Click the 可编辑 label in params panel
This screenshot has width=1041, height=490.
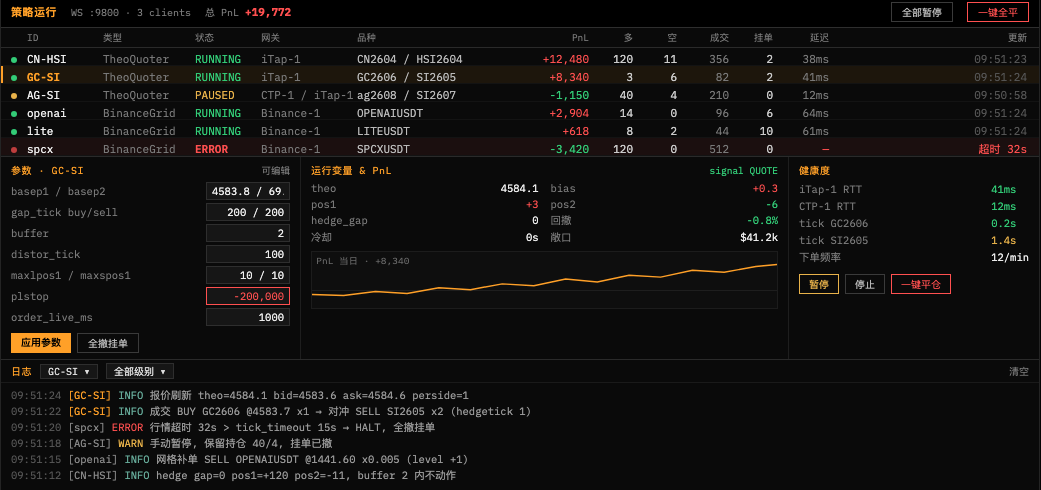click(x=276, y=171)
